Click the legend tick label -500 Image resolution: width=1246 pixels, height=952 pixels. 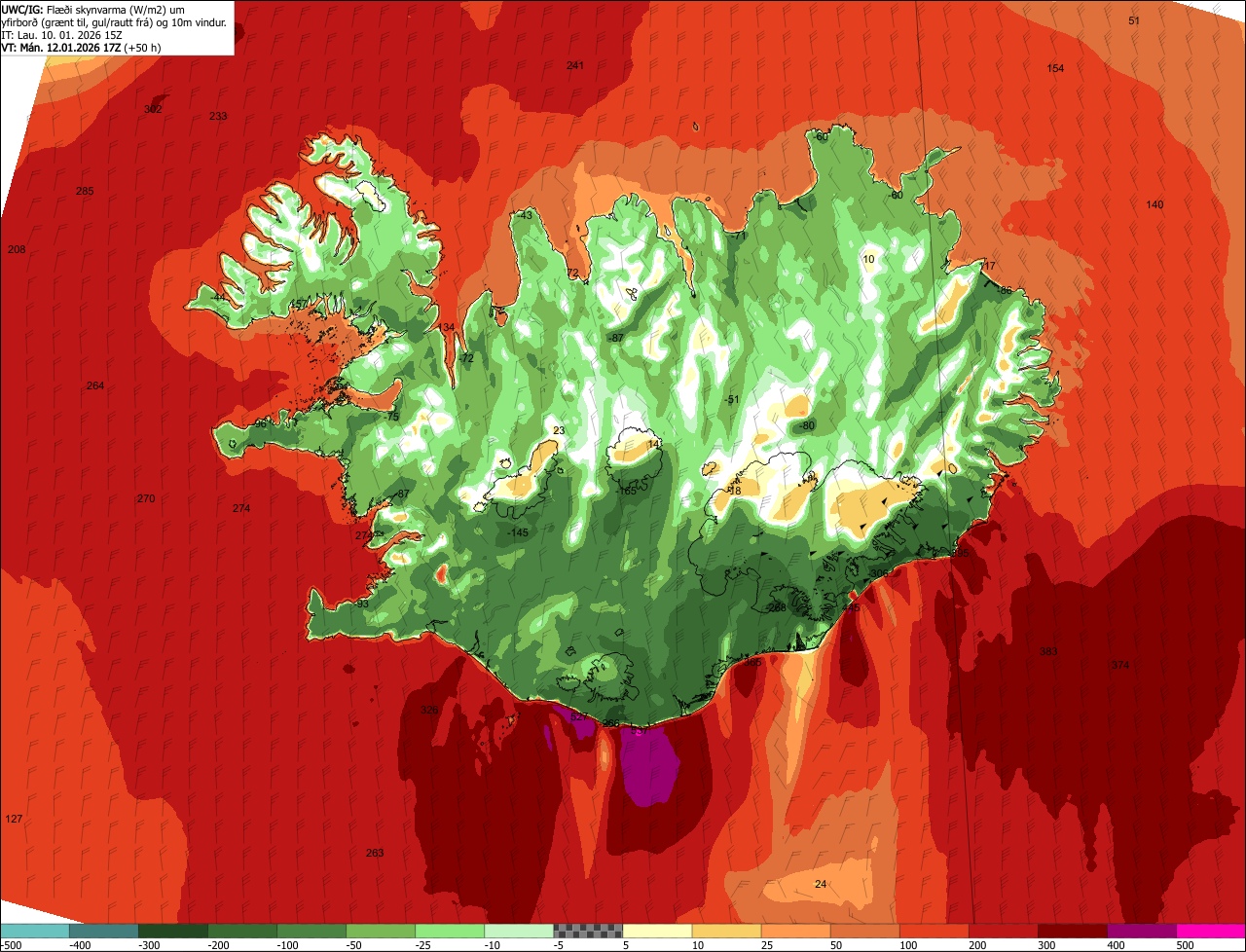click(x=11, y=945)
